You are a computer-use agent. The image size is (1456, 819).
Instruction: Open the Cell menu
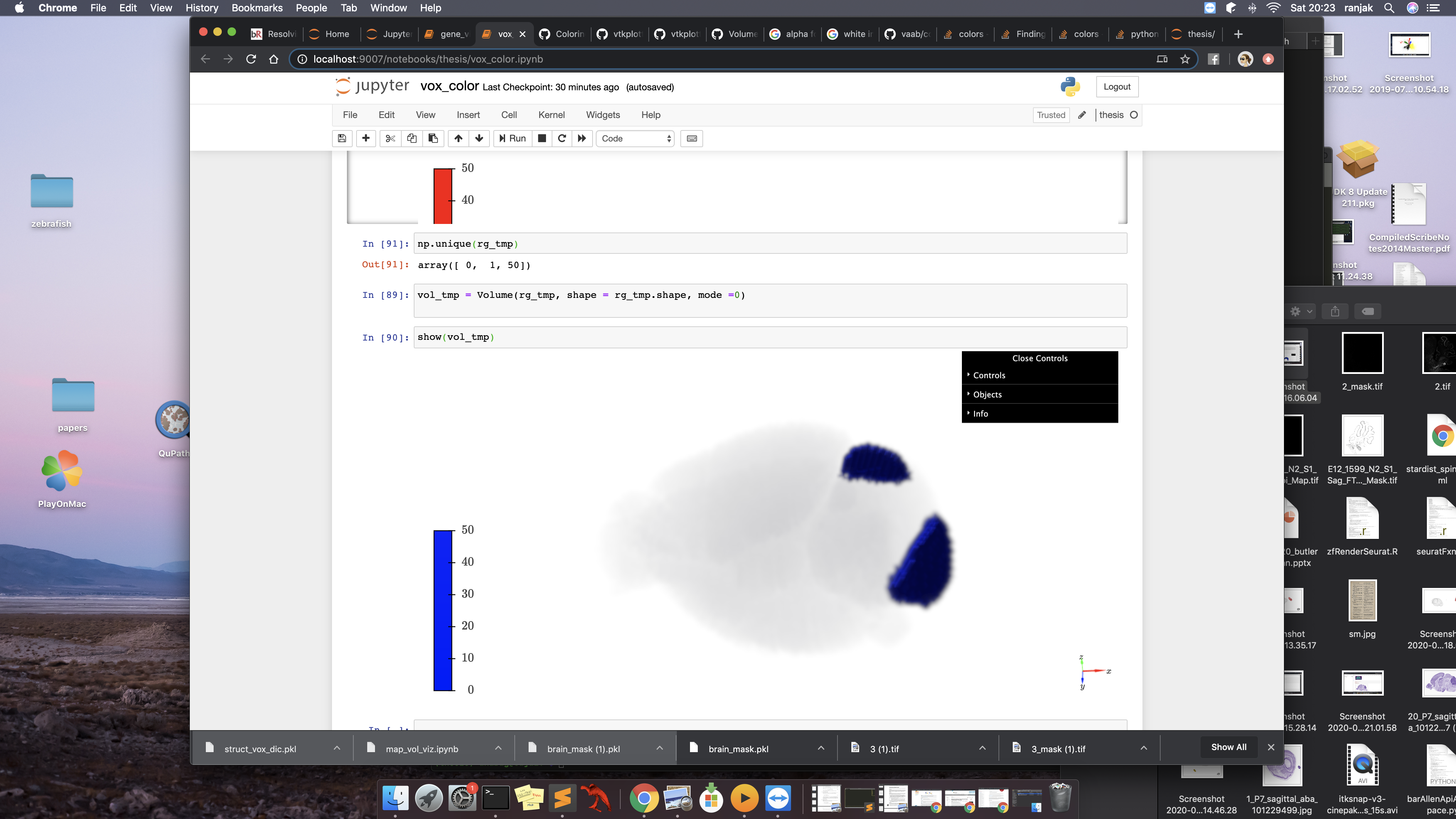[509, 115]
